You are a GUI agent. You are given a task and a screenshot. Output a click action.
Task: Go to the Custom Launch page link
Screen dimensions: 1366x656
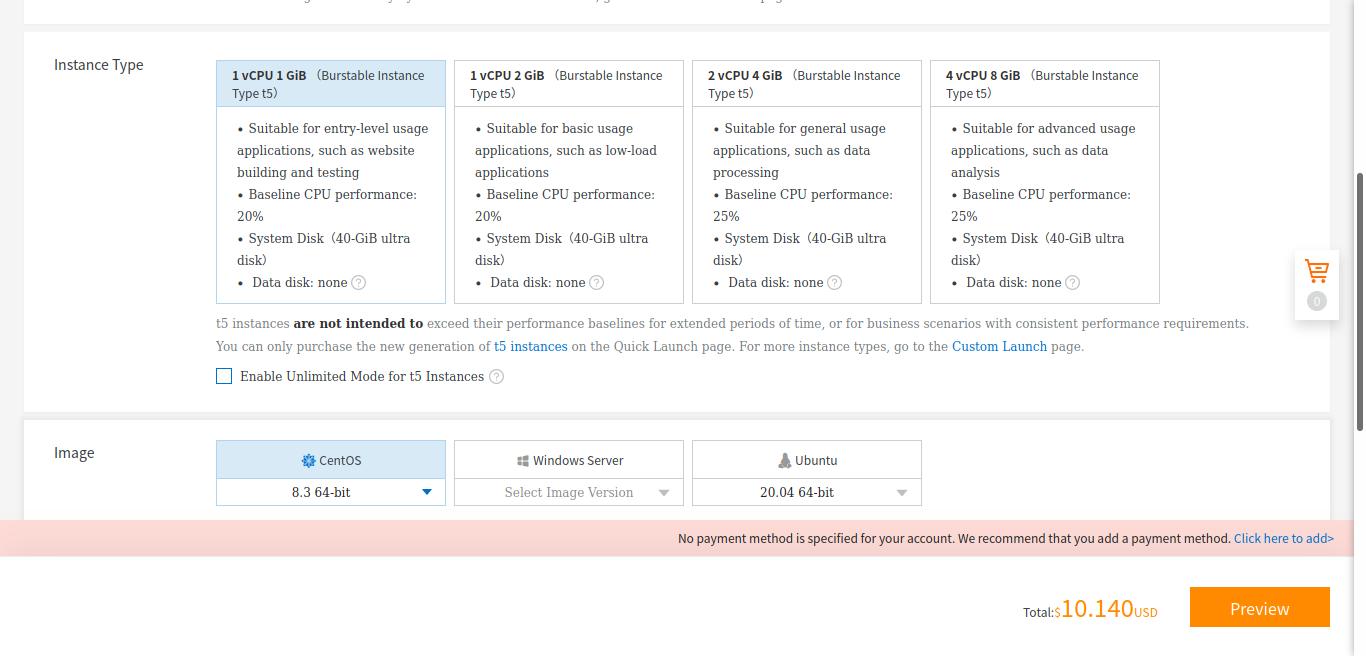[x=999, y=347]
